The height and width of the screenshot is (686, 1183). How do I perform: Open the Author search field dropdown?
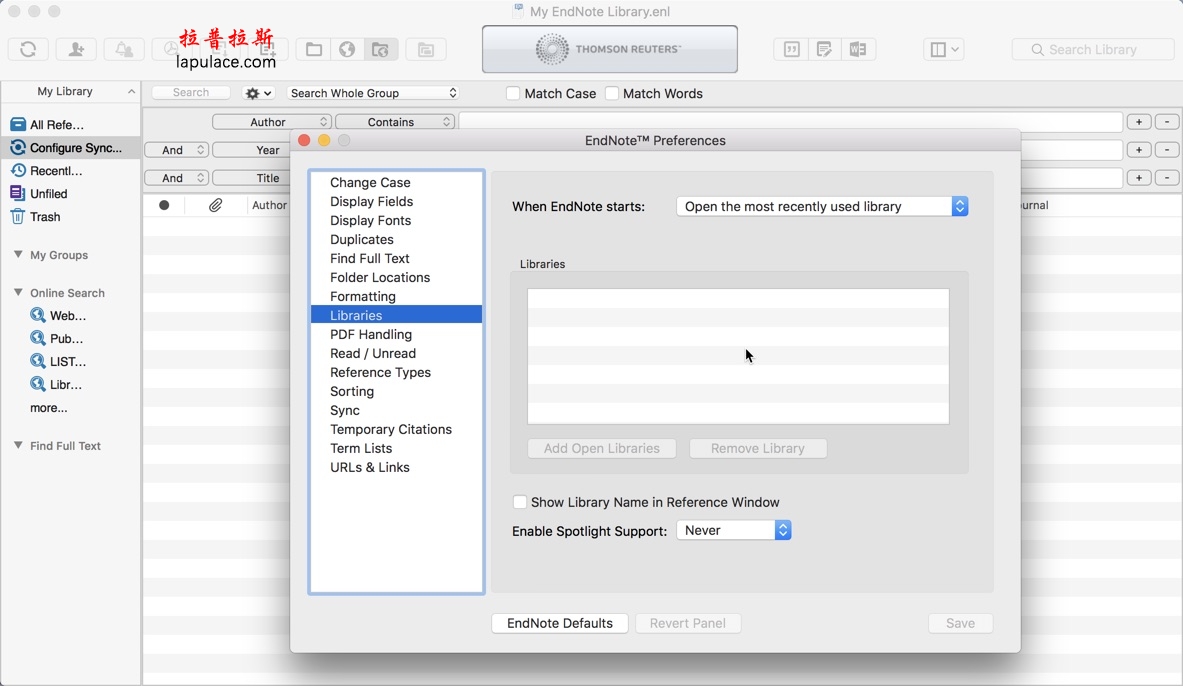click(272, 122)
